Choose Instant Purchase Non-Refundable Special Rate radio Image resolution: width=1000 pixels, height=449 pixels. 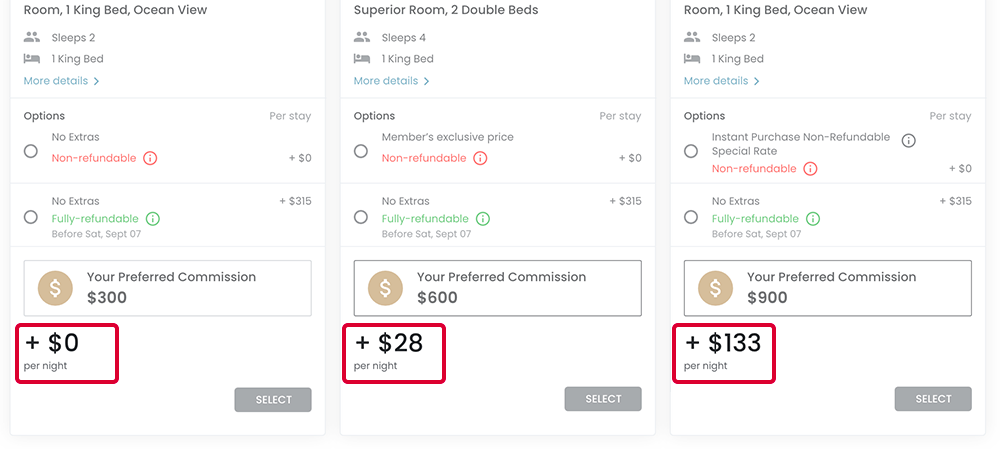point(691,151)
